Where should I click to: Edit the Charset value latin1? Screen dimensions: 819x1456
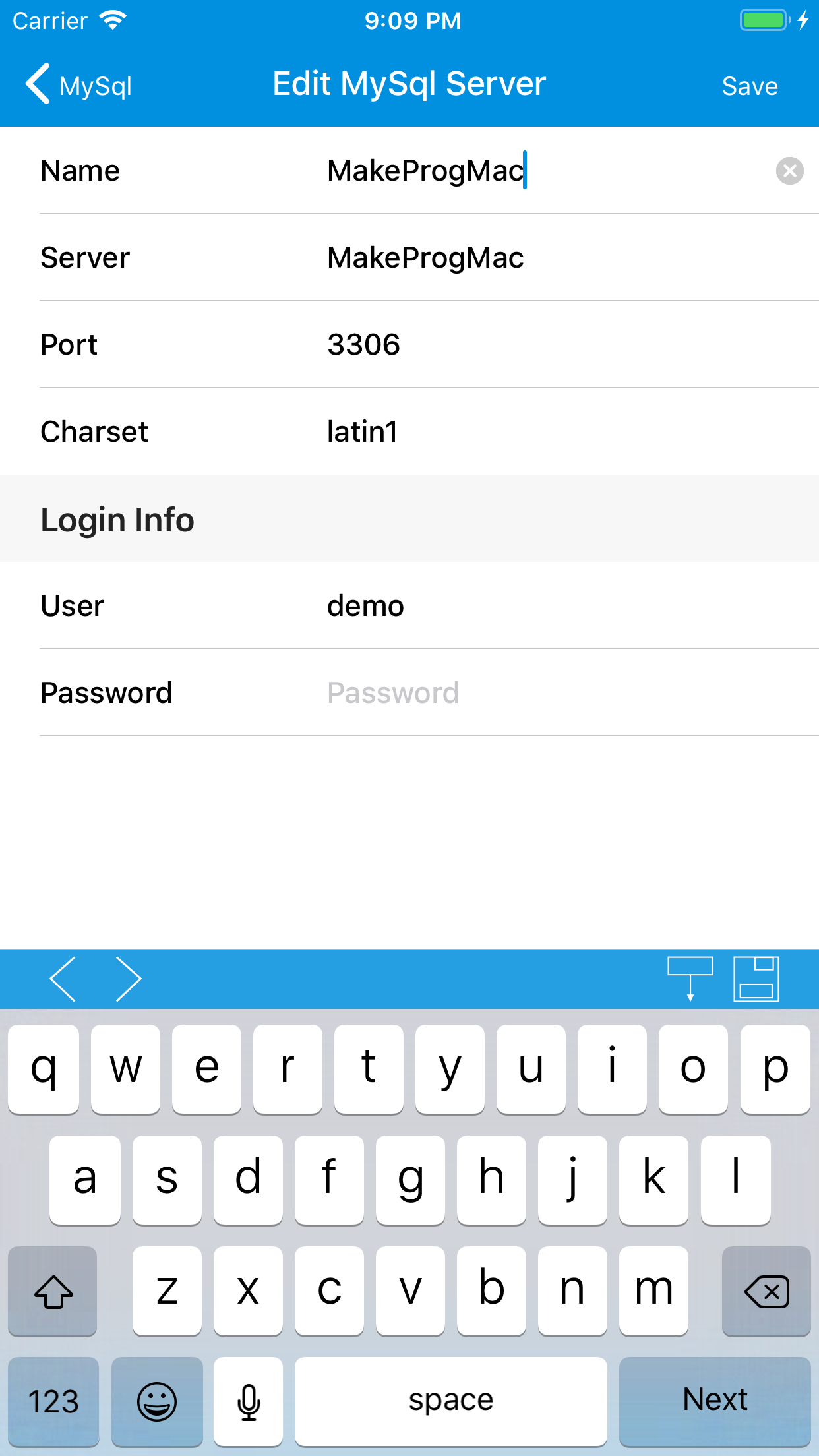363,432
